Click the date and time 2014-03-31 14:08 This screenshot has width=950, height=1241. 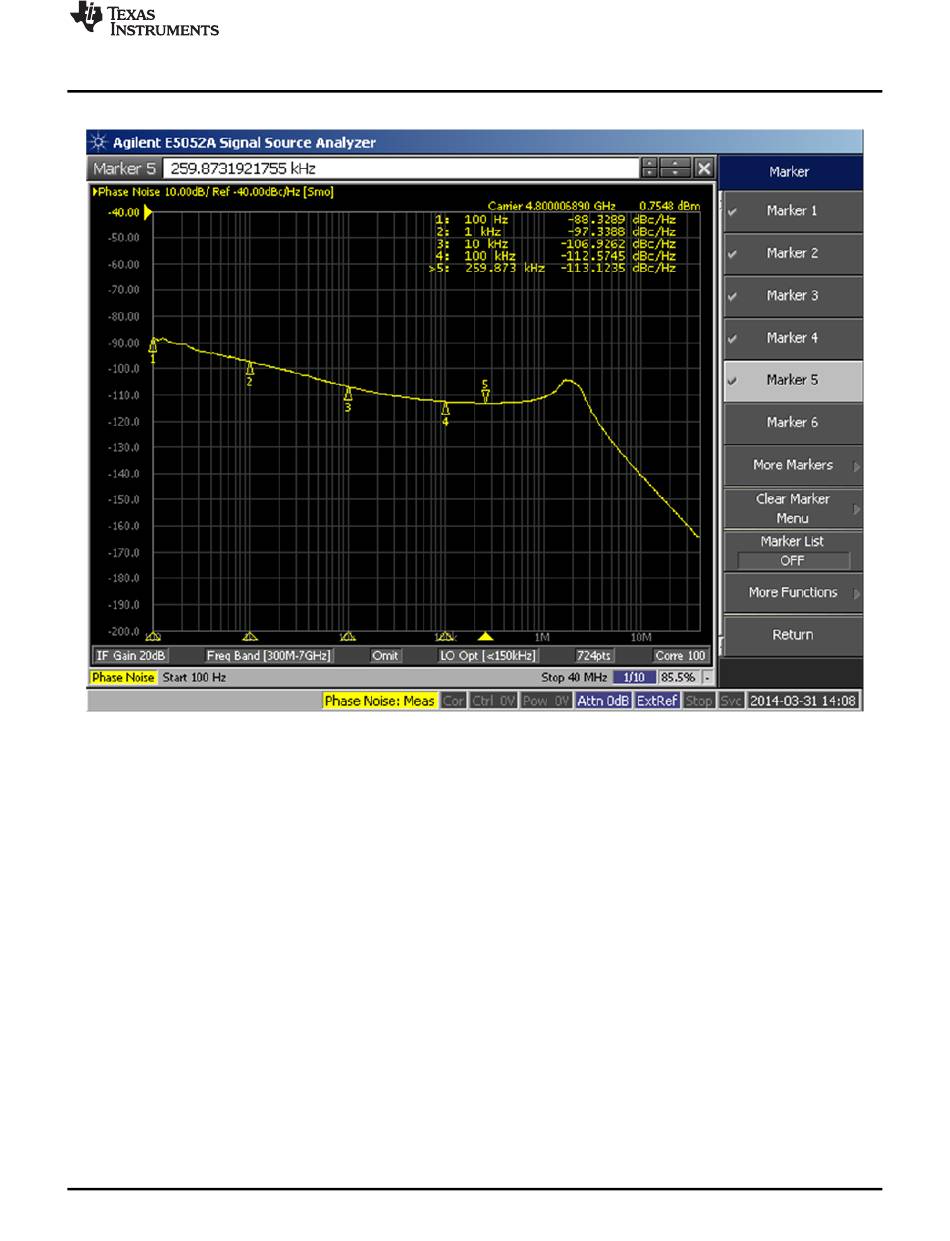click(x=804, y=701)
